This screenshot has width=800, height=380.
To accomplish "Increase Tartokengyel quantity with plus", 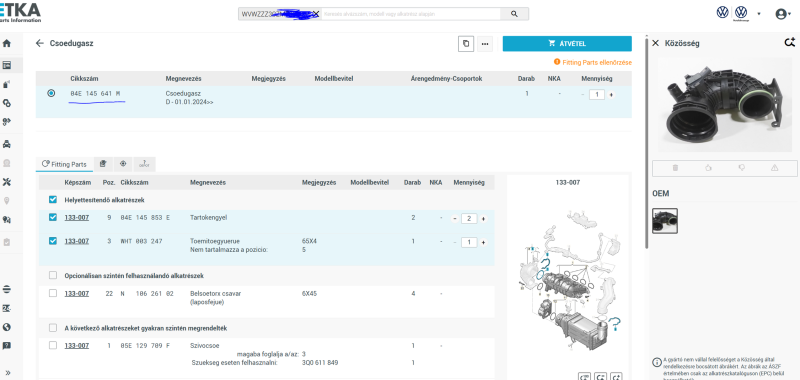I will pyautogui.click(x=483, y=219).
